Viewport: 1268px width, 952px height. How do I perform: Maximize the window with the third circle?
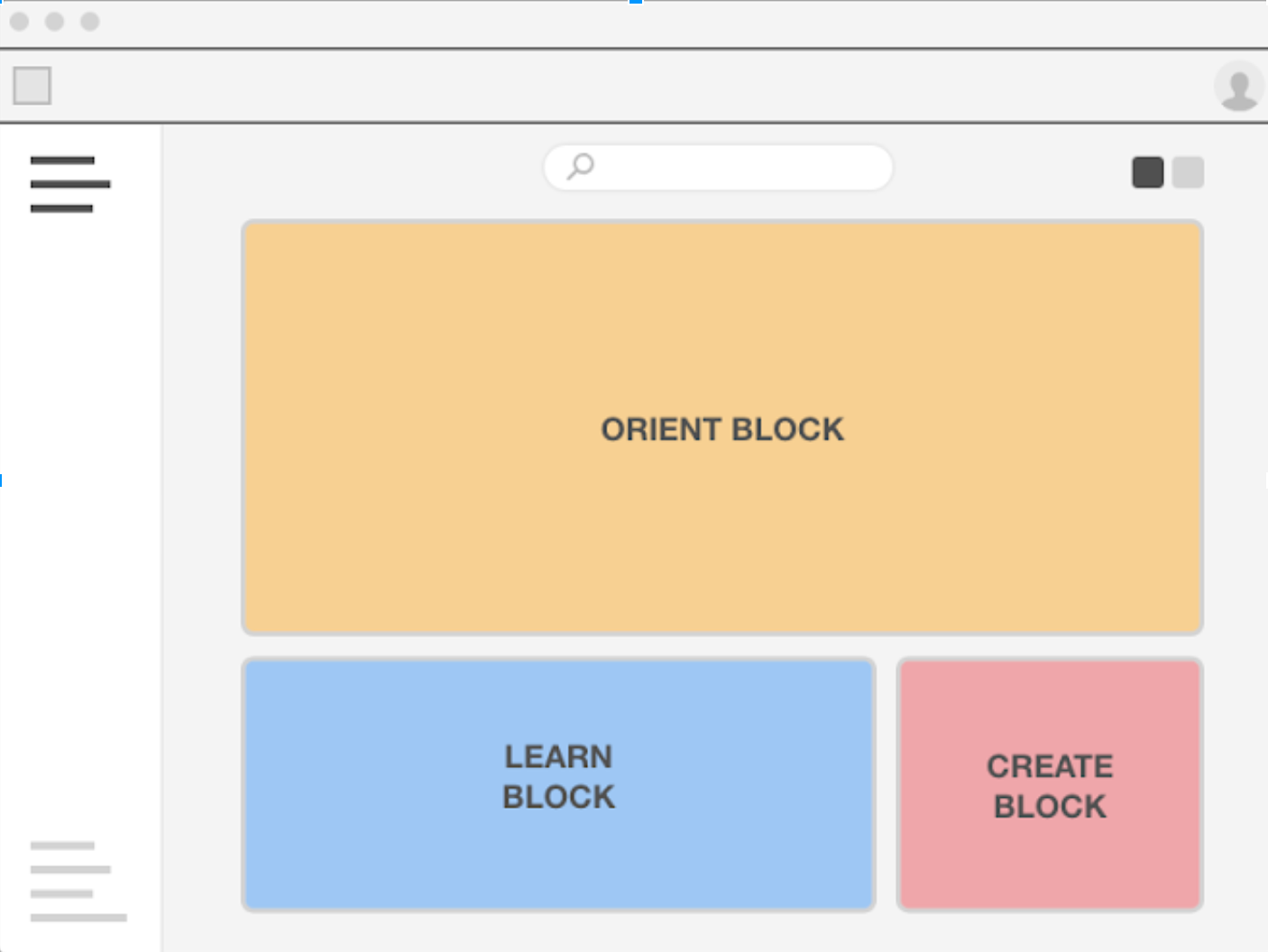(x=90, y=22)
